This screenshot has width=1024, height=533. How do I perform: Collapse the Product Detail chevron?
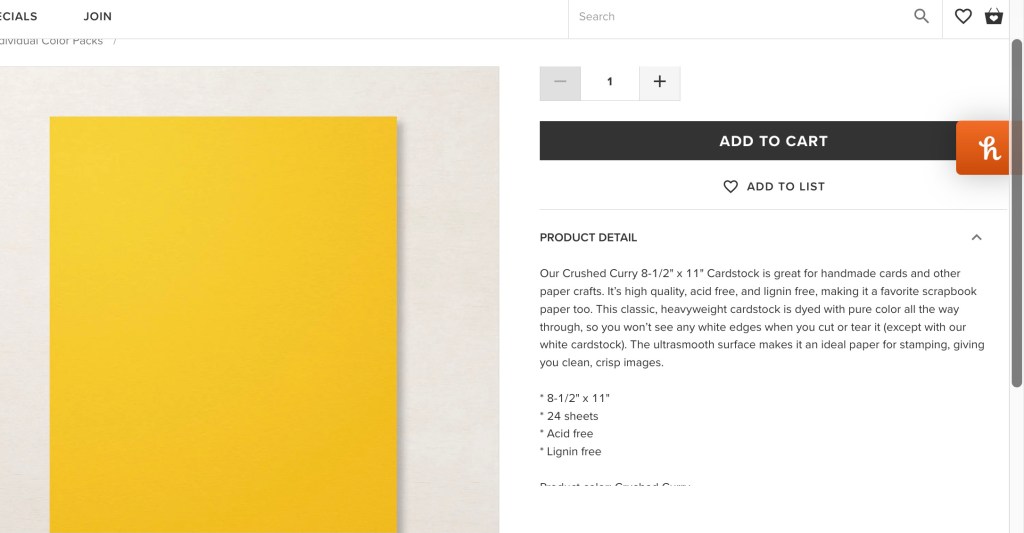pos(976,238)
